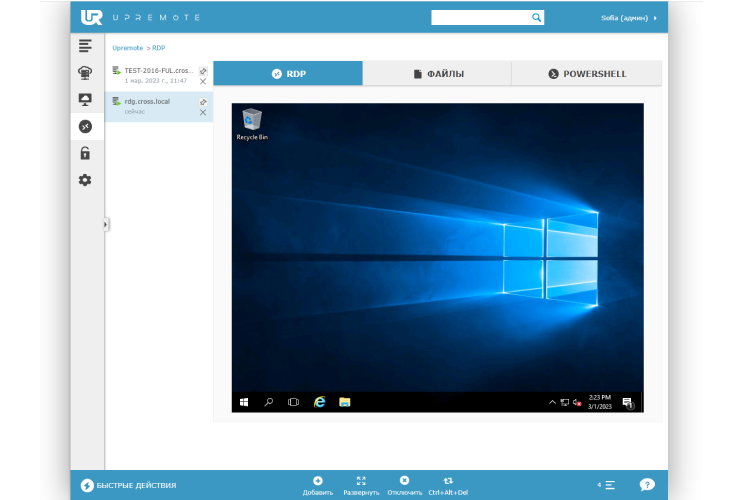
Task: Open settings gear in left sidebar
Action: tap(85, 180)
